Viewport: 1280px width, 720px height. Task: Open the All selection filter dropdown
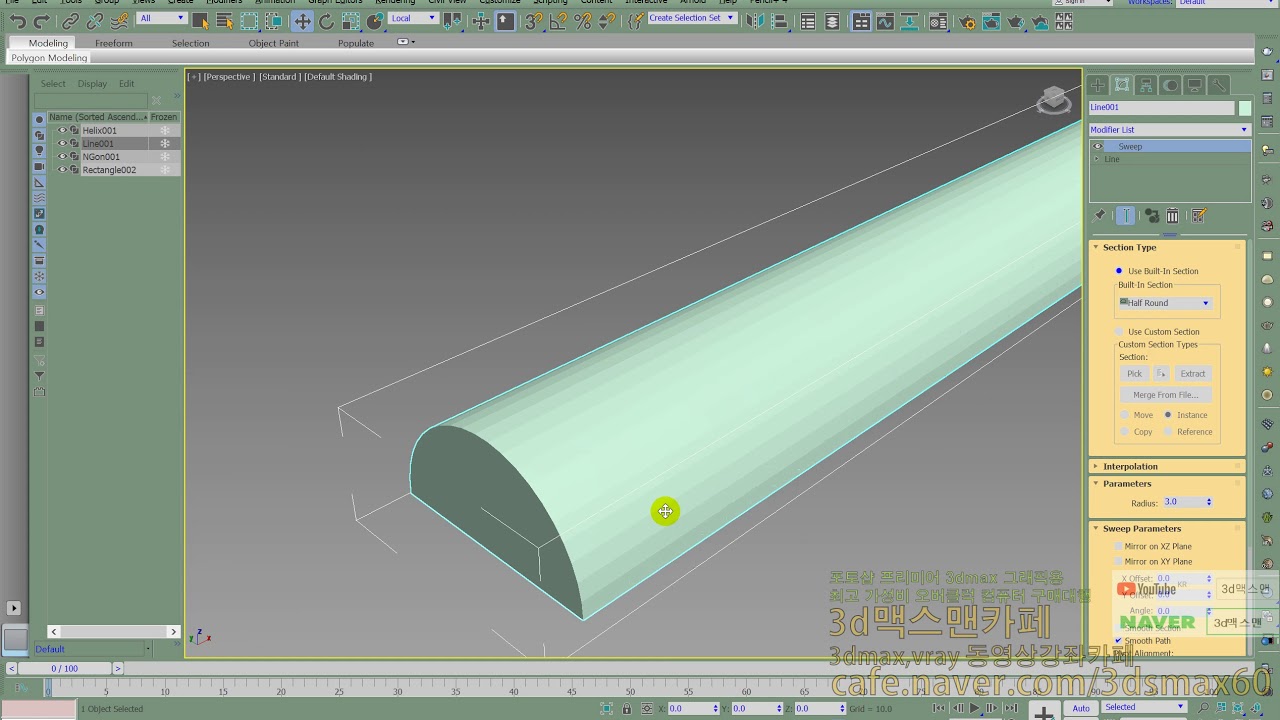click(x=162, y=18)
